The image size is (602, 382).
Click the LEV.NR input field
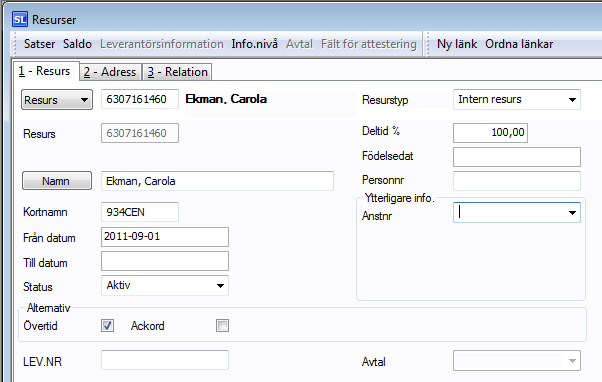(165, 360)
